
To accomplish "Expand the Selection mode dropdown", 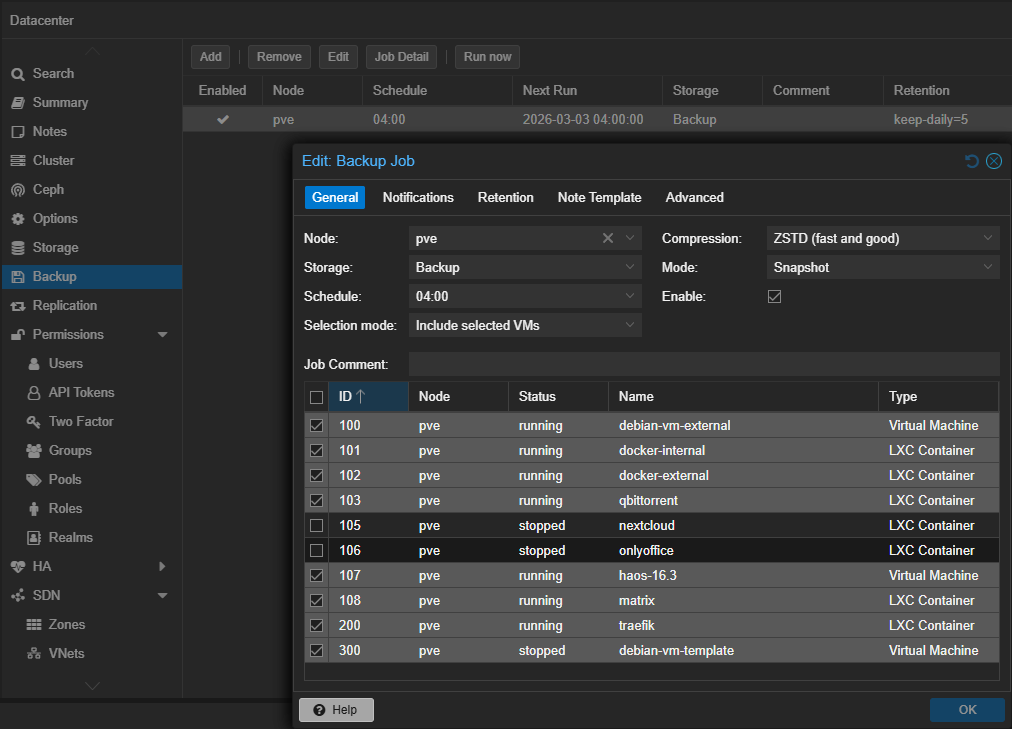I will pyautogui.click(x=630, y=326).
